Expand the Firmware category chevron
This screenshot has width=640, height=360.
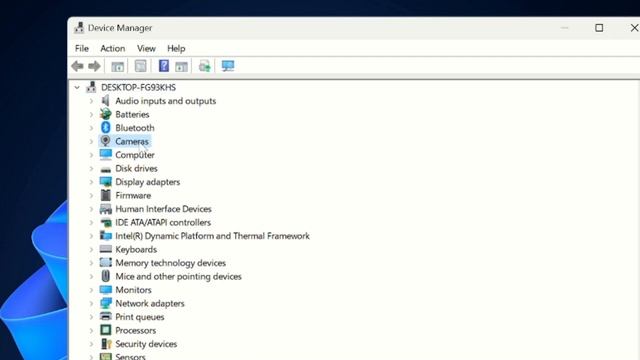click(x=91, y=196)
